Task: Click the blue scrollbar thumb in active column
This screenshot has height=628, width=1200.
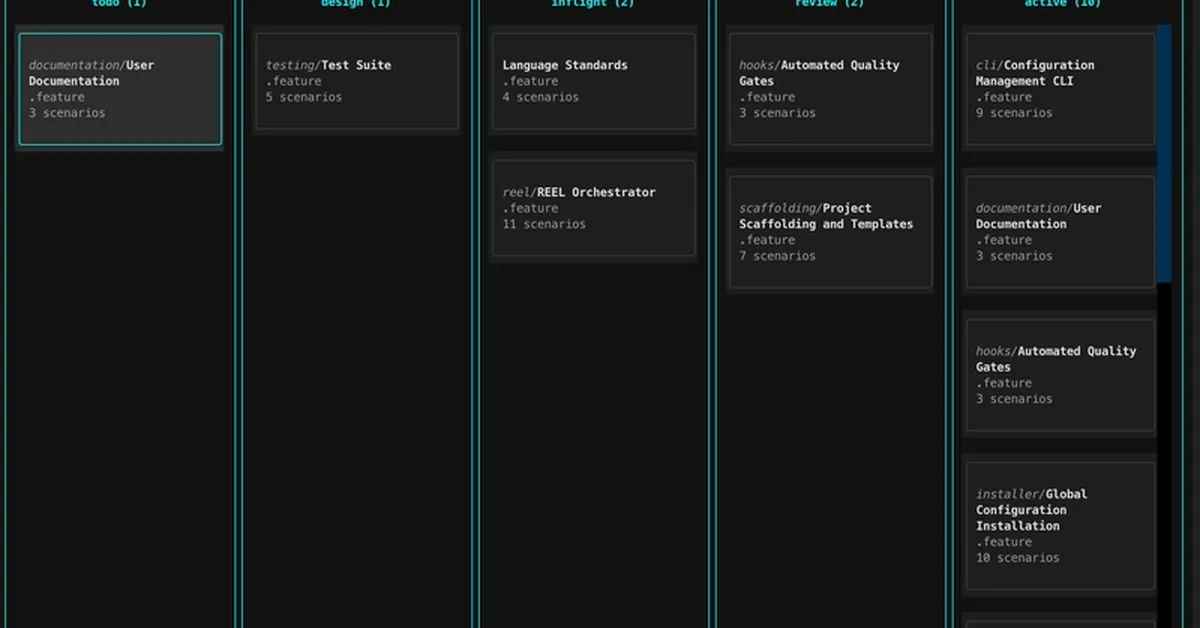Action: click(x=1164, y=152)
